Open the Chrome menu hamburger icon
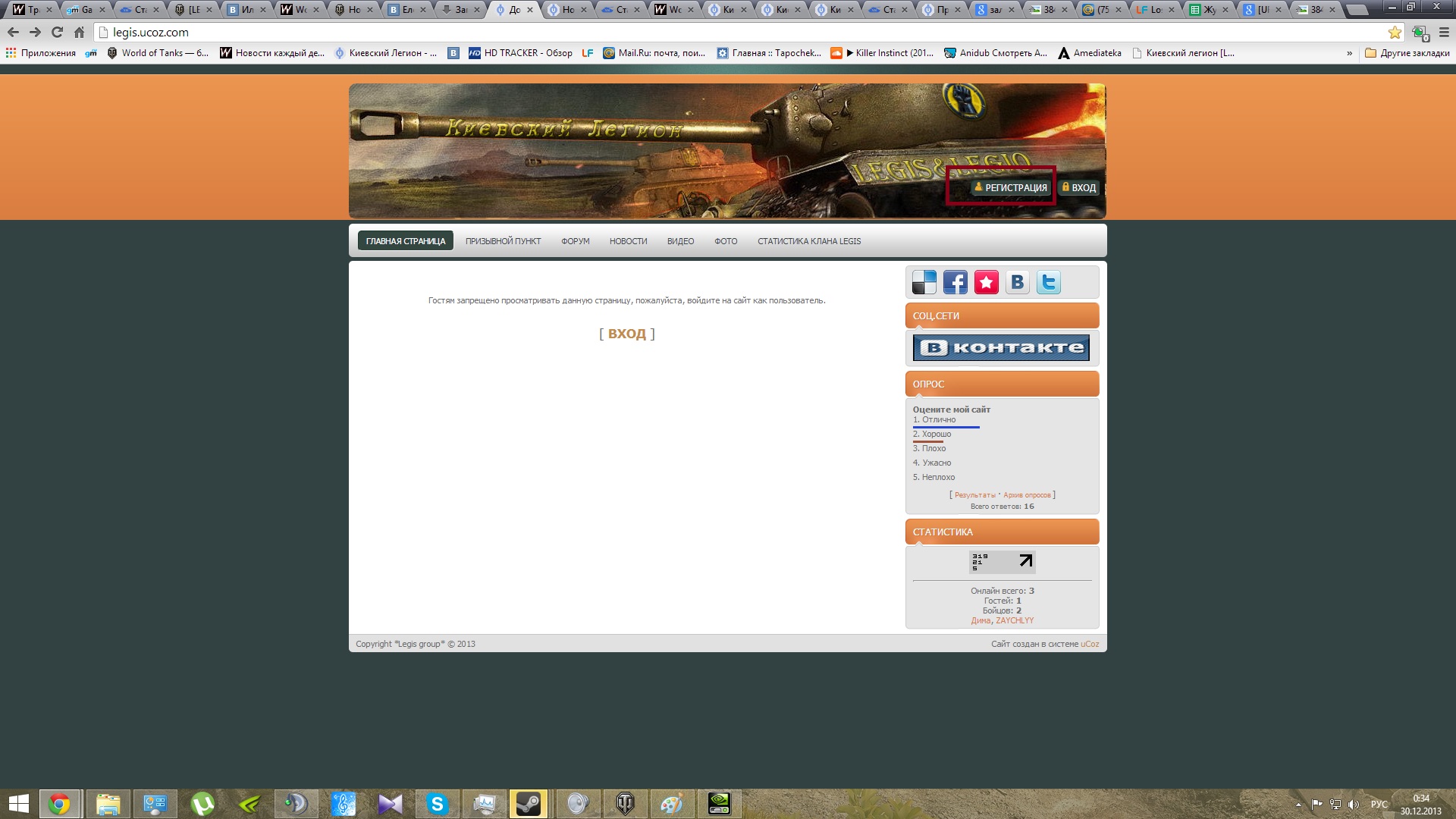Screen dimensions: 1456x819 pyautogui.click(x=1444, y=33)
